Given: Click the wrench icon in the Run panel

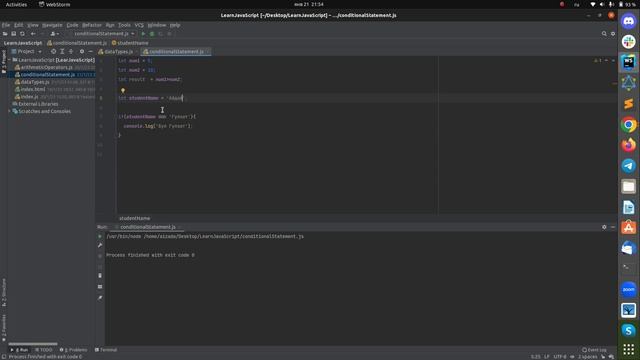Looking at the screenshot, I should pos(100,245).
